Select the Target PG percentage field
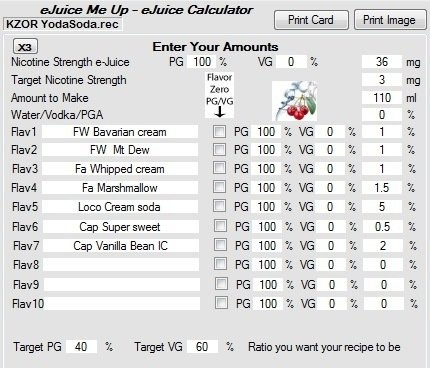This screenshot has height=368, width=430. tap(81, 347)
